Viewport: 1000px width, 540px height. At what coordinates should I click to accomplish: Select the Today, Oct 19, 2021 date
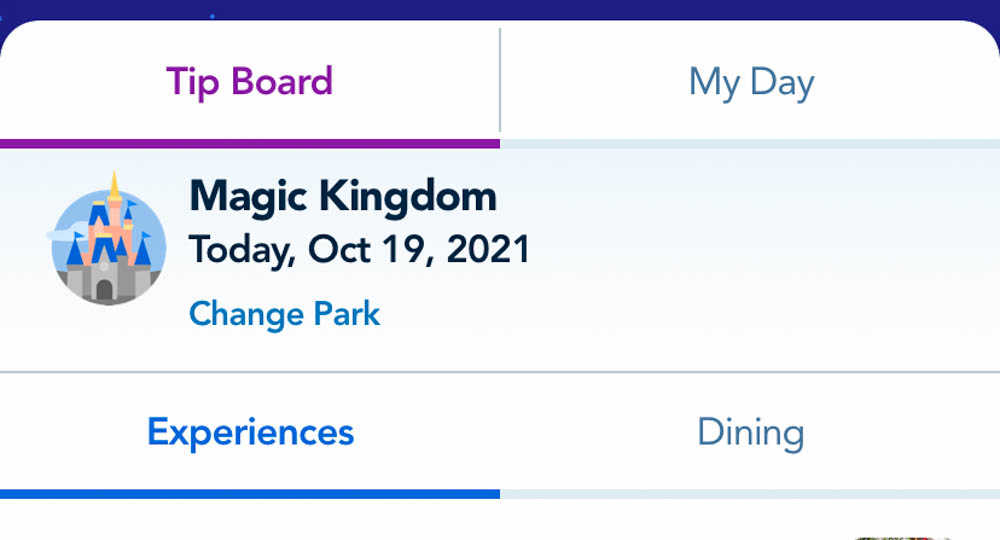click(x=359, y=249)
